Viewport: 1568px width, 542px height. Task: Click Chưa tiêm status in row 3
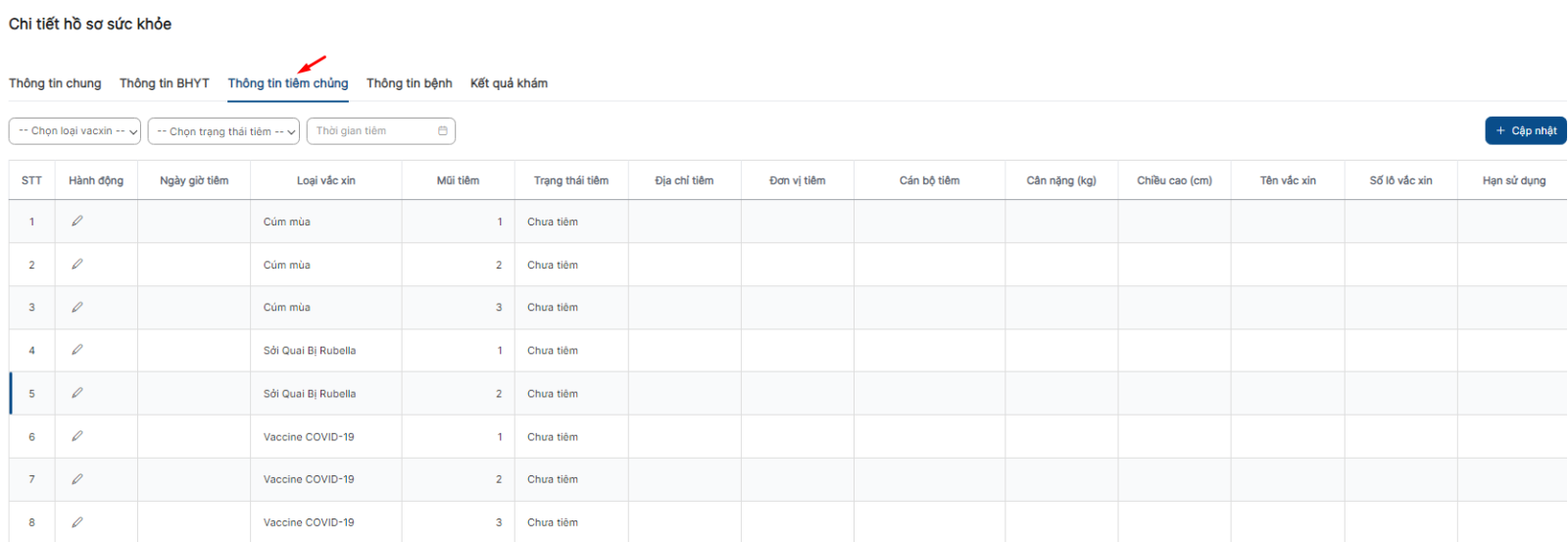tap(553, 308)
